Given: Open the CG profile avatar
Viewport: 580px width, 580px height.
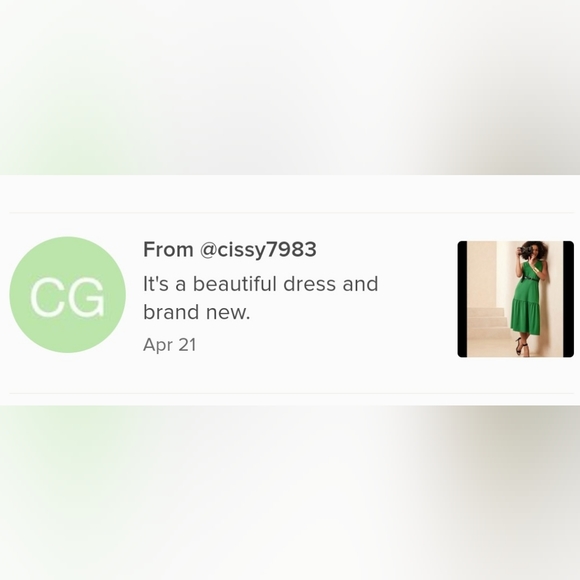Looking at the screenshot, I should pos(67,295).
